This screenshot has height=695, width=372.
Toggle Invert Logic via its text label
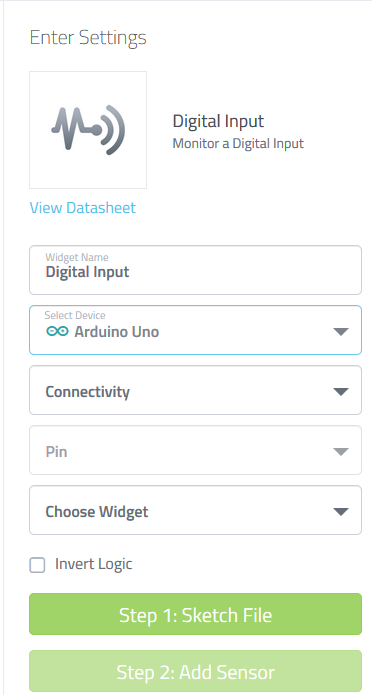click(x=94, y=564)
